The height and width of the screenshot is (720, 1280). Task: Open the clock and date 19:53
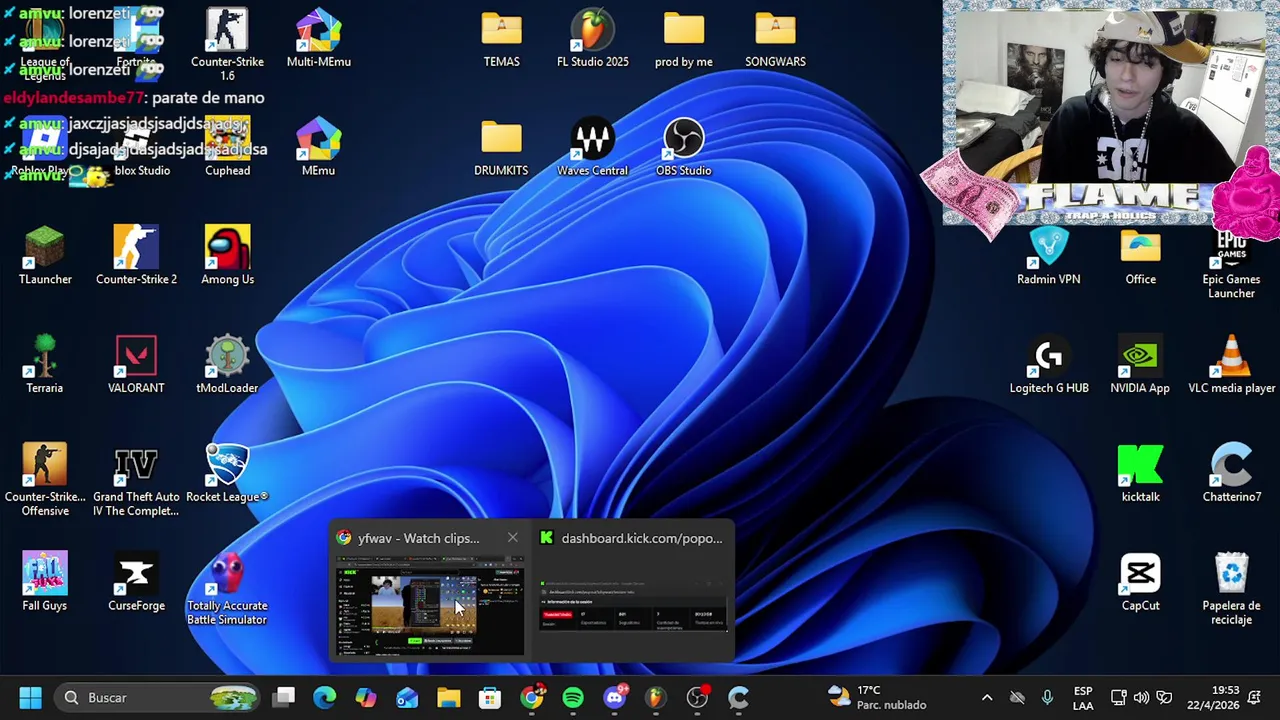tap(1211, 698)
